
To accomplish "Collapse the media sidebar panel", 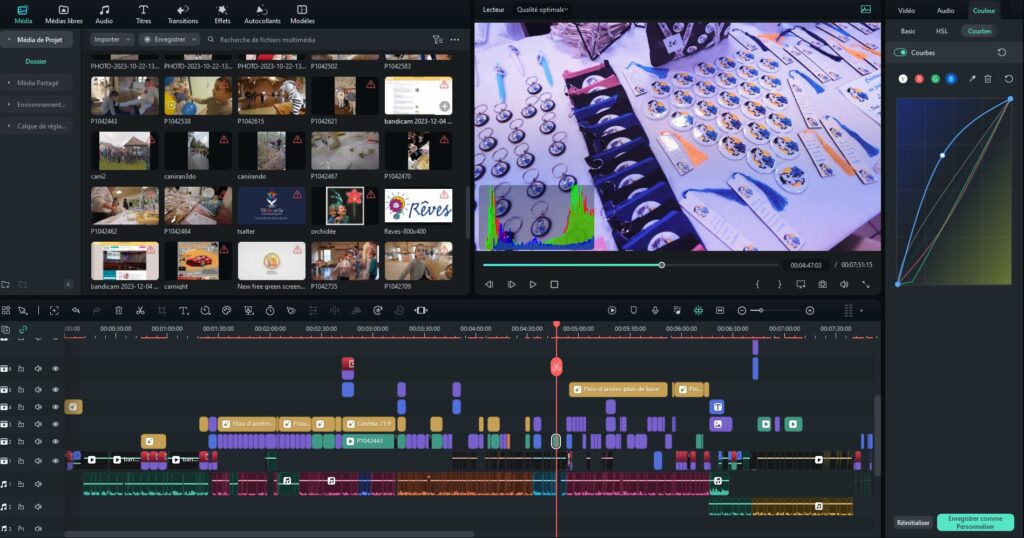I will coord(69,285).
